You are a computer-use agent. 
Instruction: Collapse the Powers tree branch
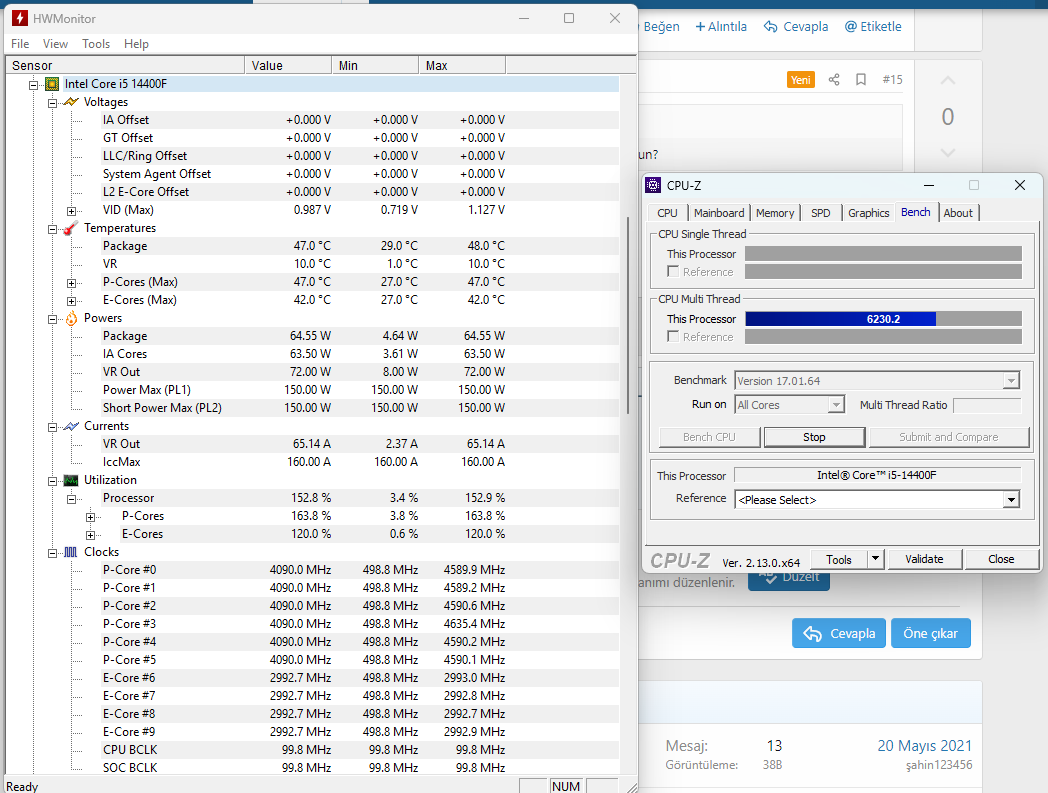(52, 320)
